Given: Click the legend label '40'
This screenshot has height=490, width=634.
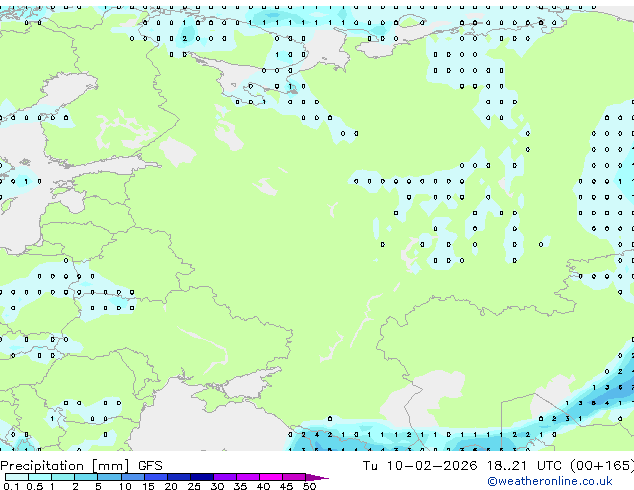Looking at the screenshot, I should (263, 486).
